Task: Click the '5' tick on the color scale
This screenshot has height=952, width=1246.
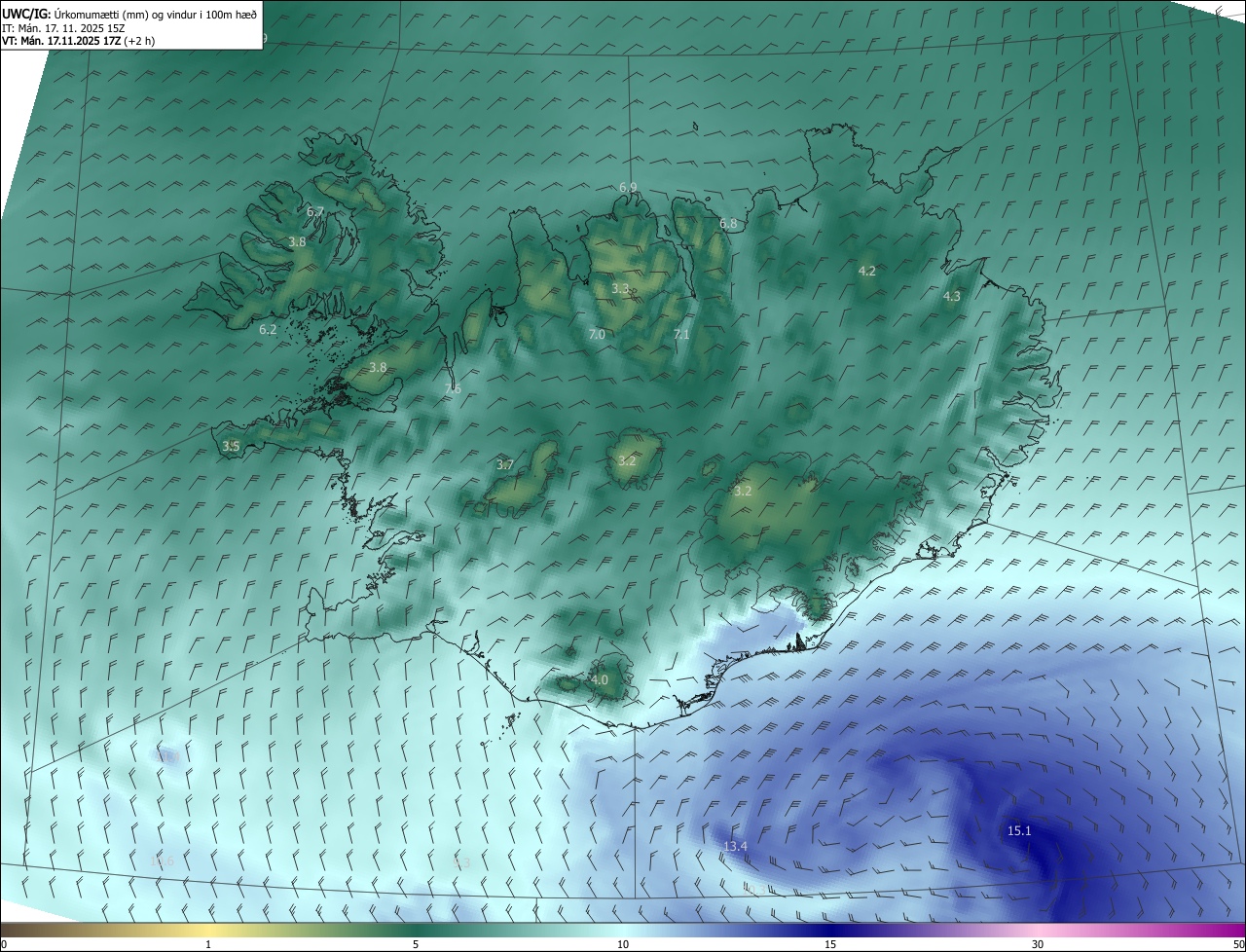Action: (x=416, y=944)
